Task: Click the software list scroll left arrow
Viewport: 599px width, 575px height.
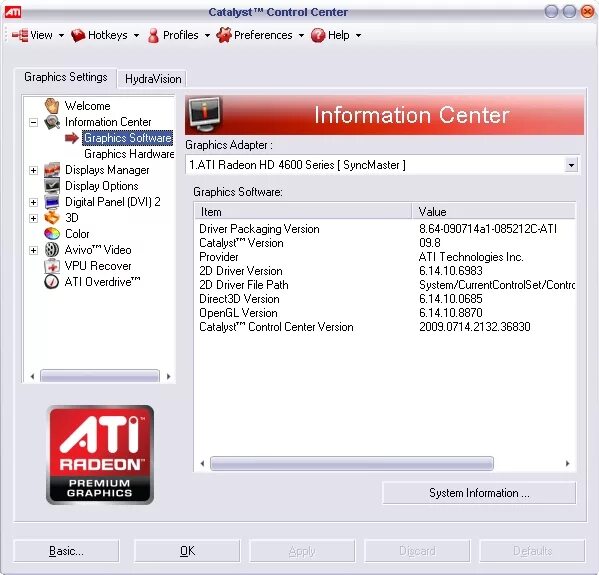Action: point(202,463)
